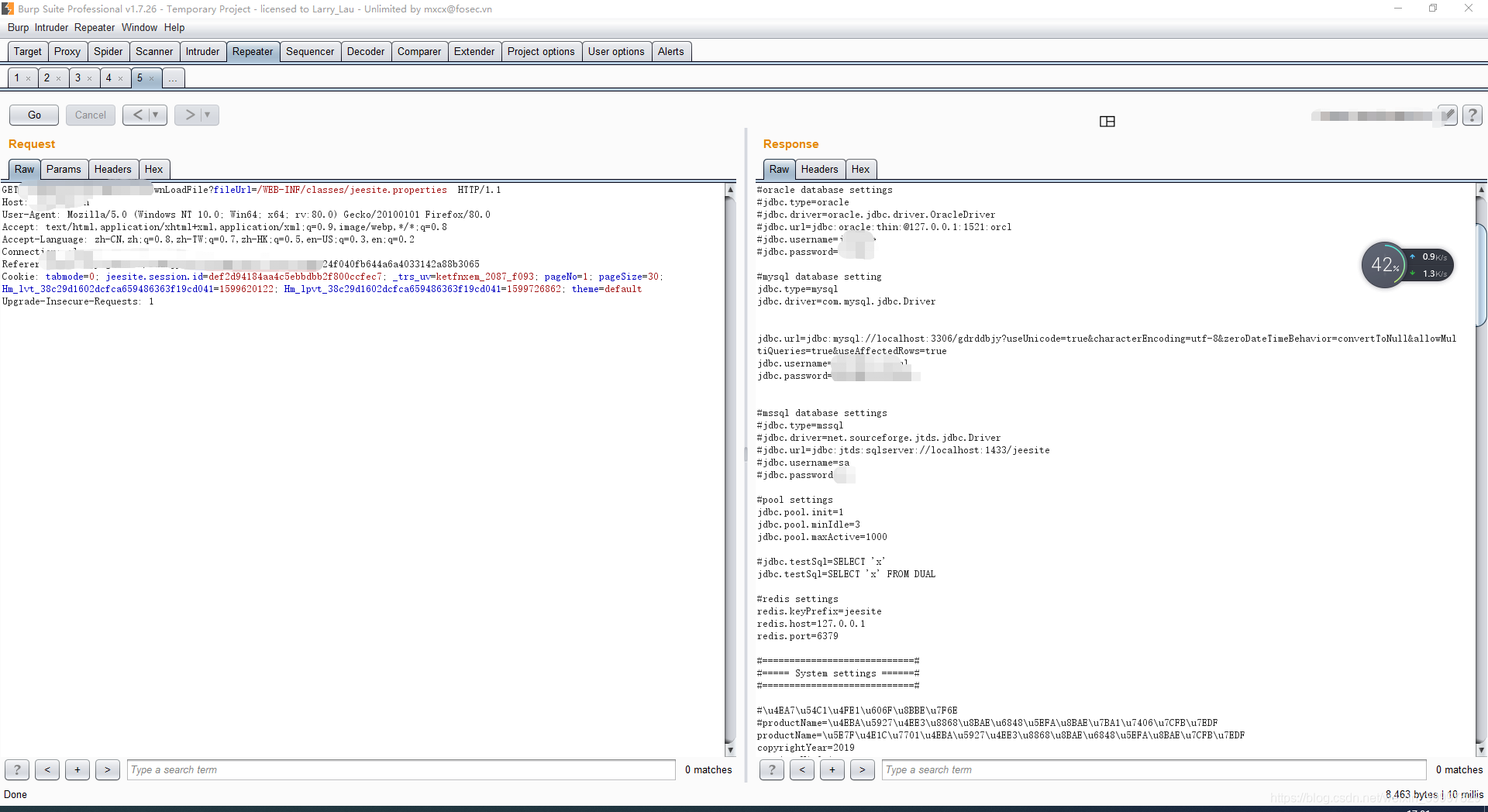Image resolution: width=1488 pixels, height=812 pixels.
Task: Close Repeater sub-tab 2
Action: click(59, 78)
